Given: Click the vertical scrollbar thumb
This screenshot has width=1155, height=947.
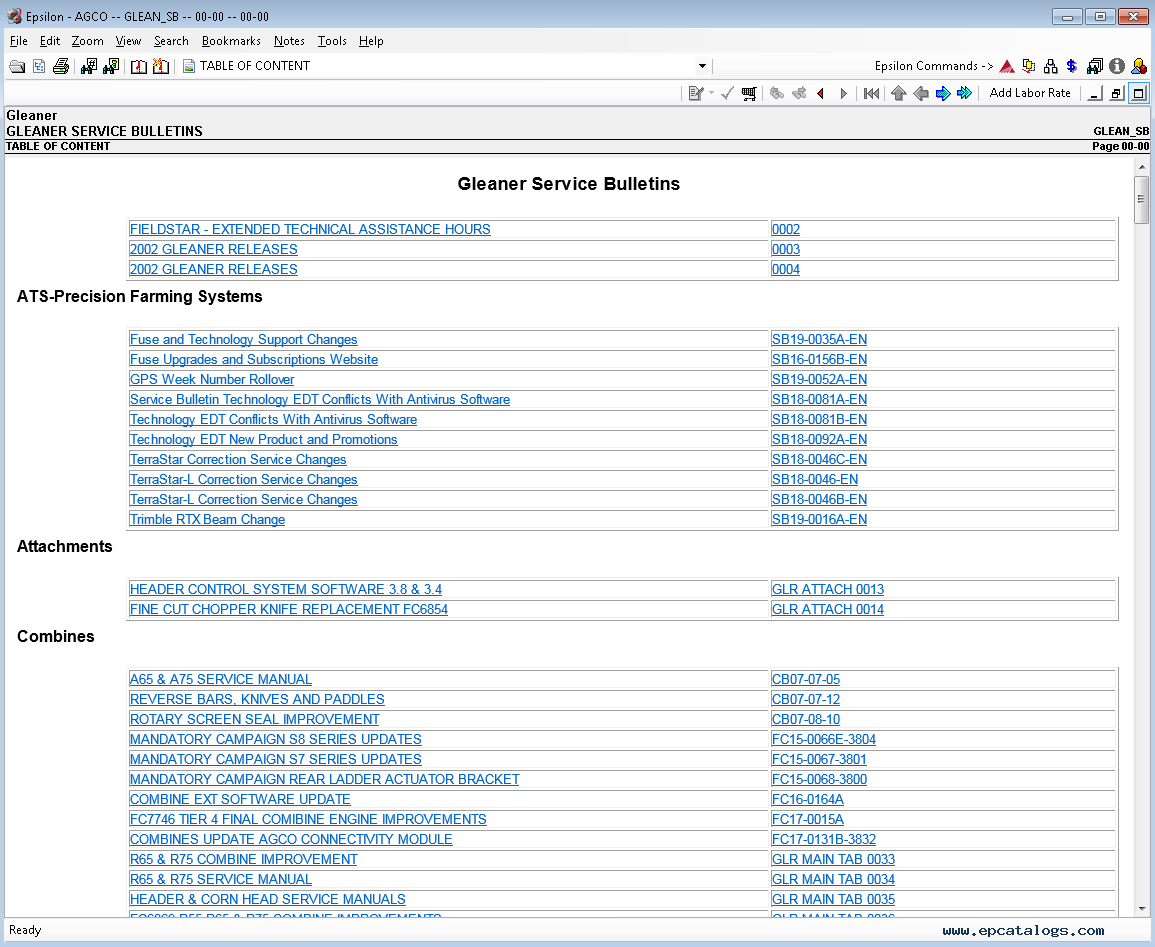Looking at the screenshot, I should point(1141,199).
